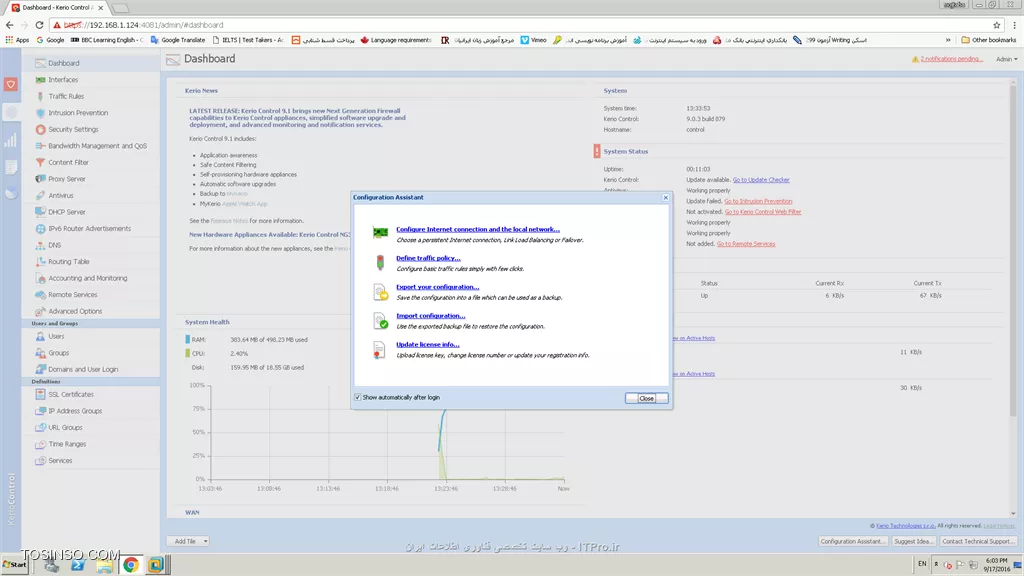Toggle Show automatically after login checkbox
This screenshot has height=576, width=1024.
pyautogui.click(x=357, y=397)
